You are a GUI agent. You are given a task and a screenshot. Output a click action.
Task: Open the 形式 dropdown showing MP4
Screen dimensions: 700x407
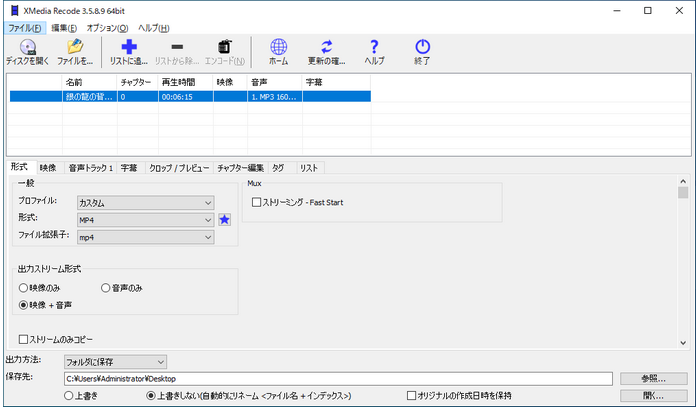click(145, 220)
